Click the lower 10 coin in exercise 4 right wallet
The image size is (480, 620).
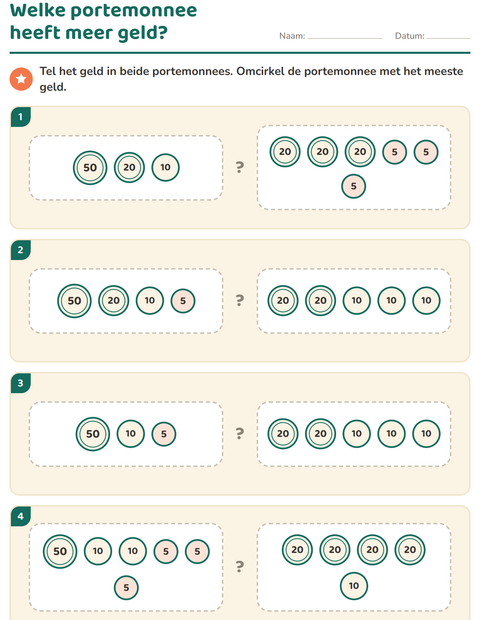354,586
